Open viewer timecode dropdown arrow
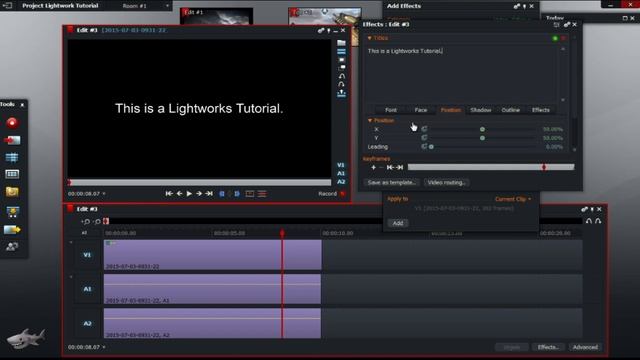 [x=104, y=194]
